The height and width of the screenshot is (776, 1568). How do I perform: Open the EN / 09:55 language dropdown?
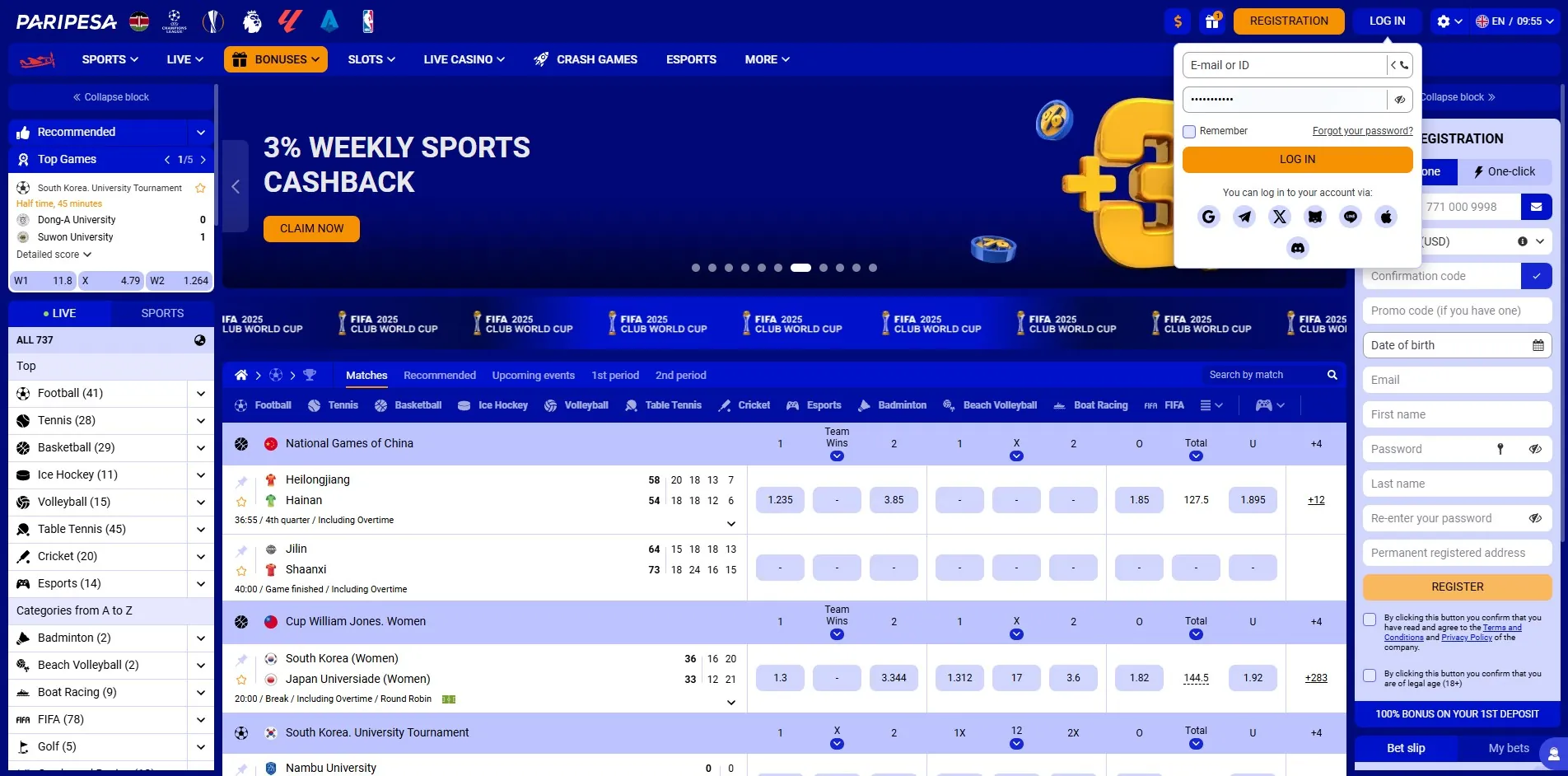pyautogui.click(x=1515, y=21)
